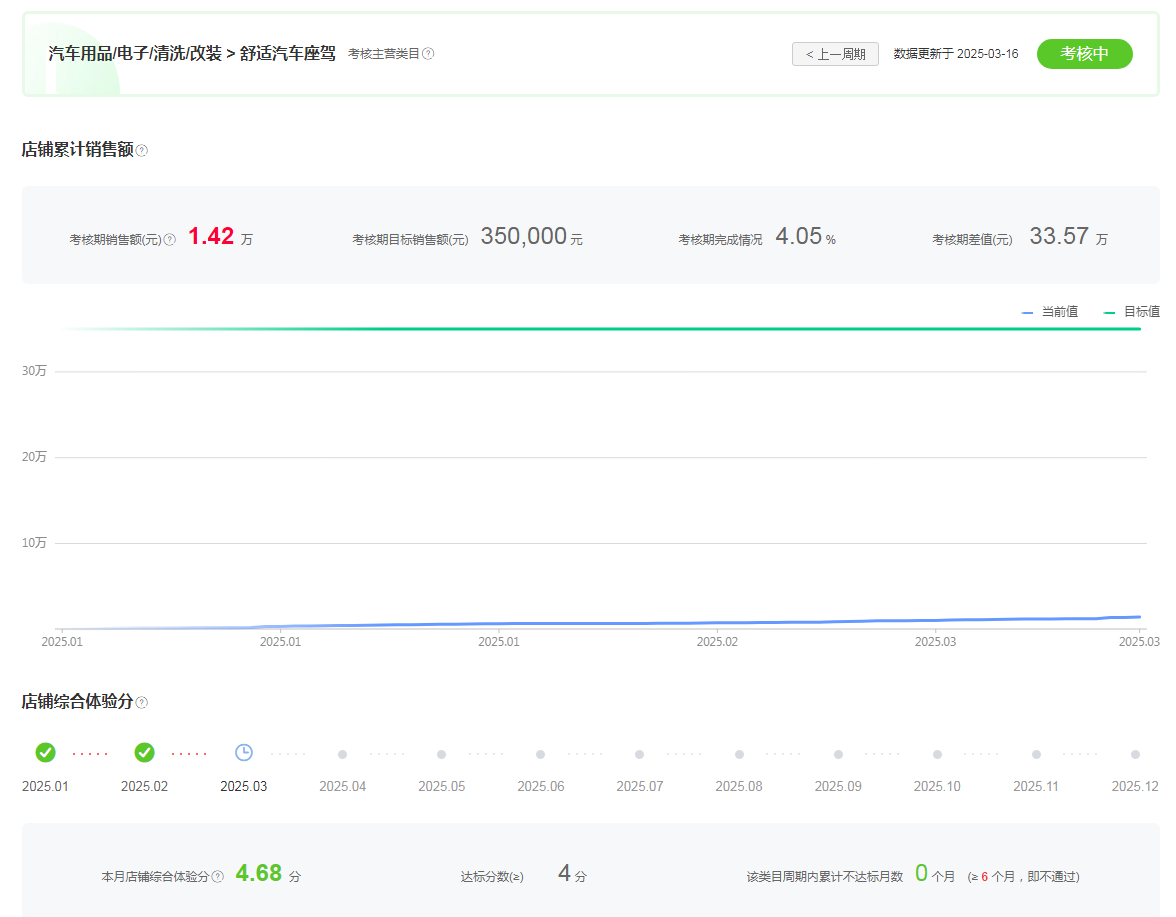Go to previous period with 上一周期 button
Screen dimensions: 1176x917
tap(835, 54)
